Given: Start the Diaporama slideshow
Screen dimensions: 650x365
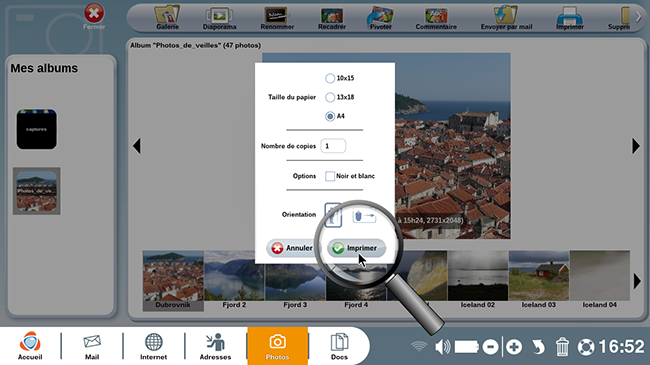Looking at the screenshot, I should tap(219, 17).
